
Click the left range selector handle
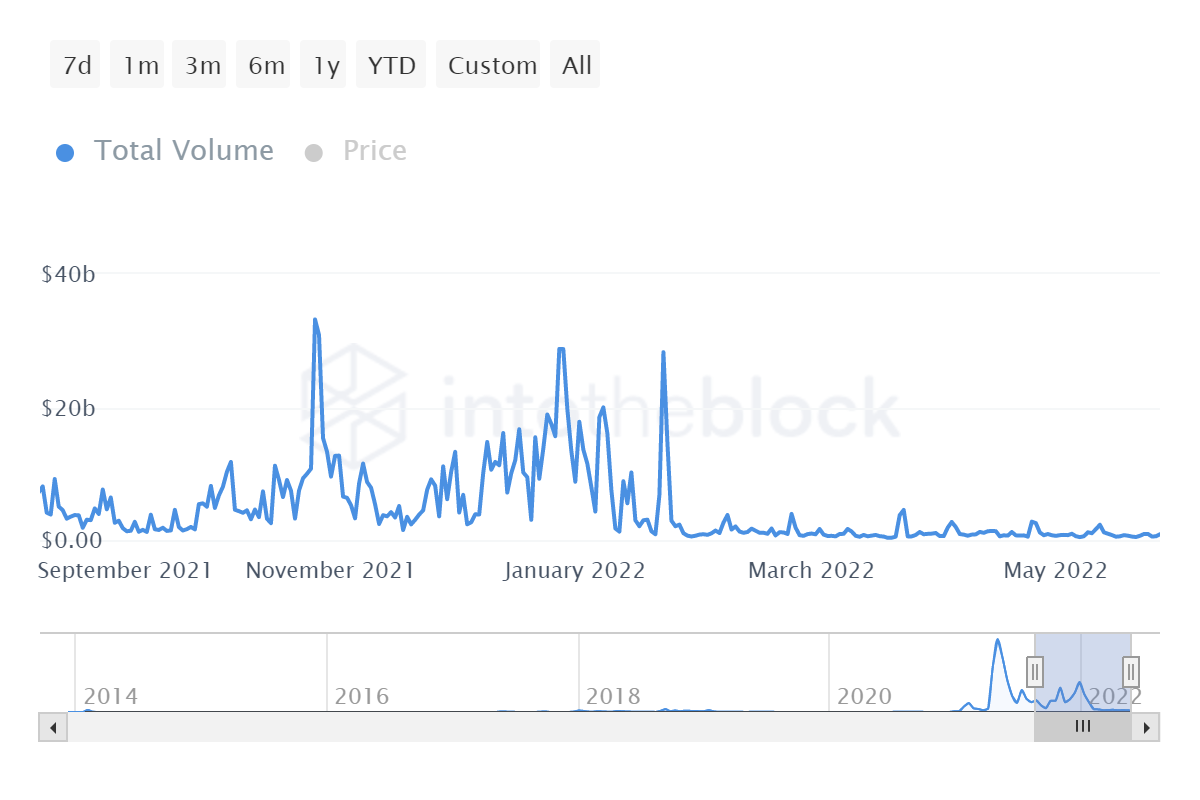[x=1034, y=672]
